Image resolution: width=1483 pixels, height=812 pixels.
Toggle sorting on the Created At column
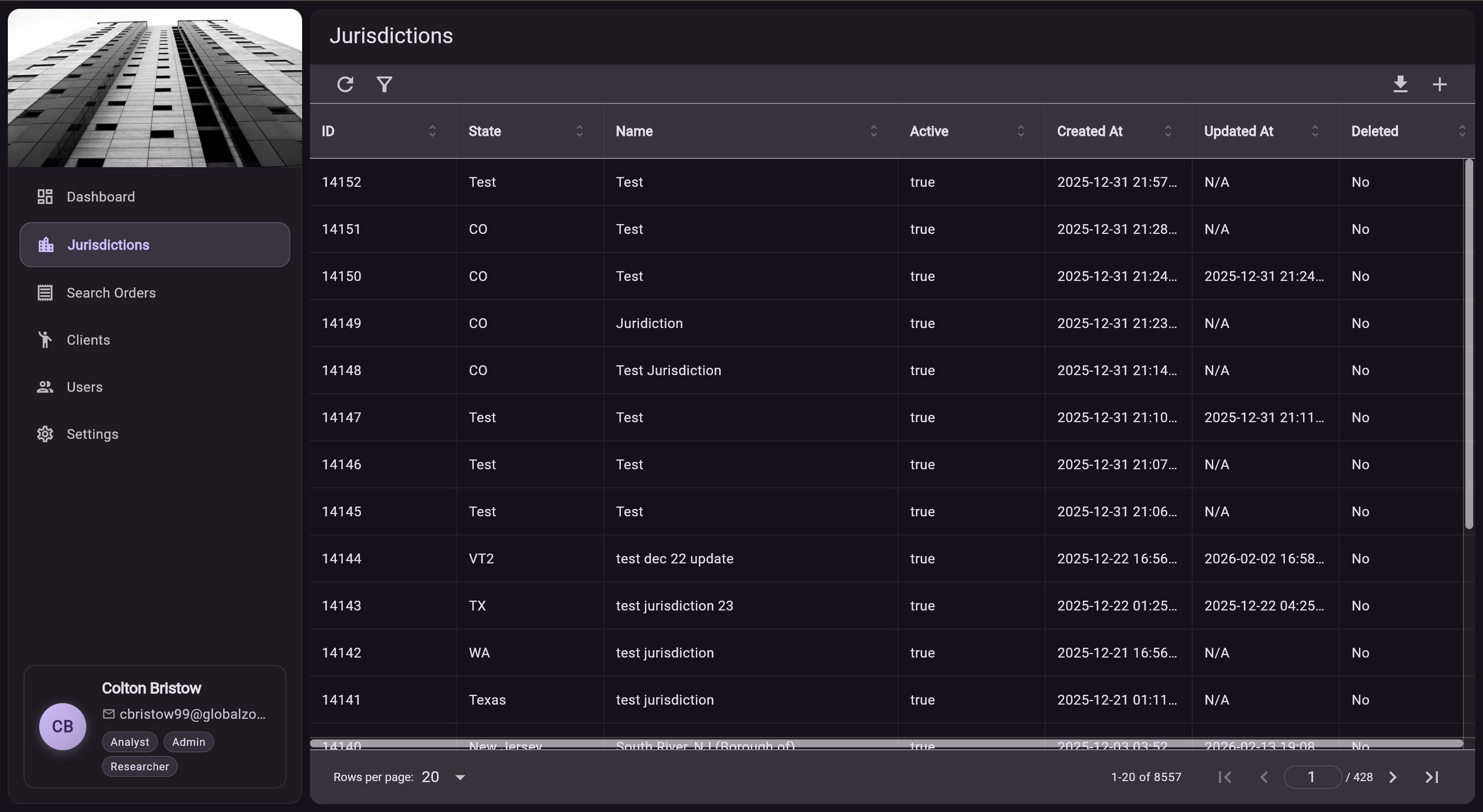(x=1168, y=130)
